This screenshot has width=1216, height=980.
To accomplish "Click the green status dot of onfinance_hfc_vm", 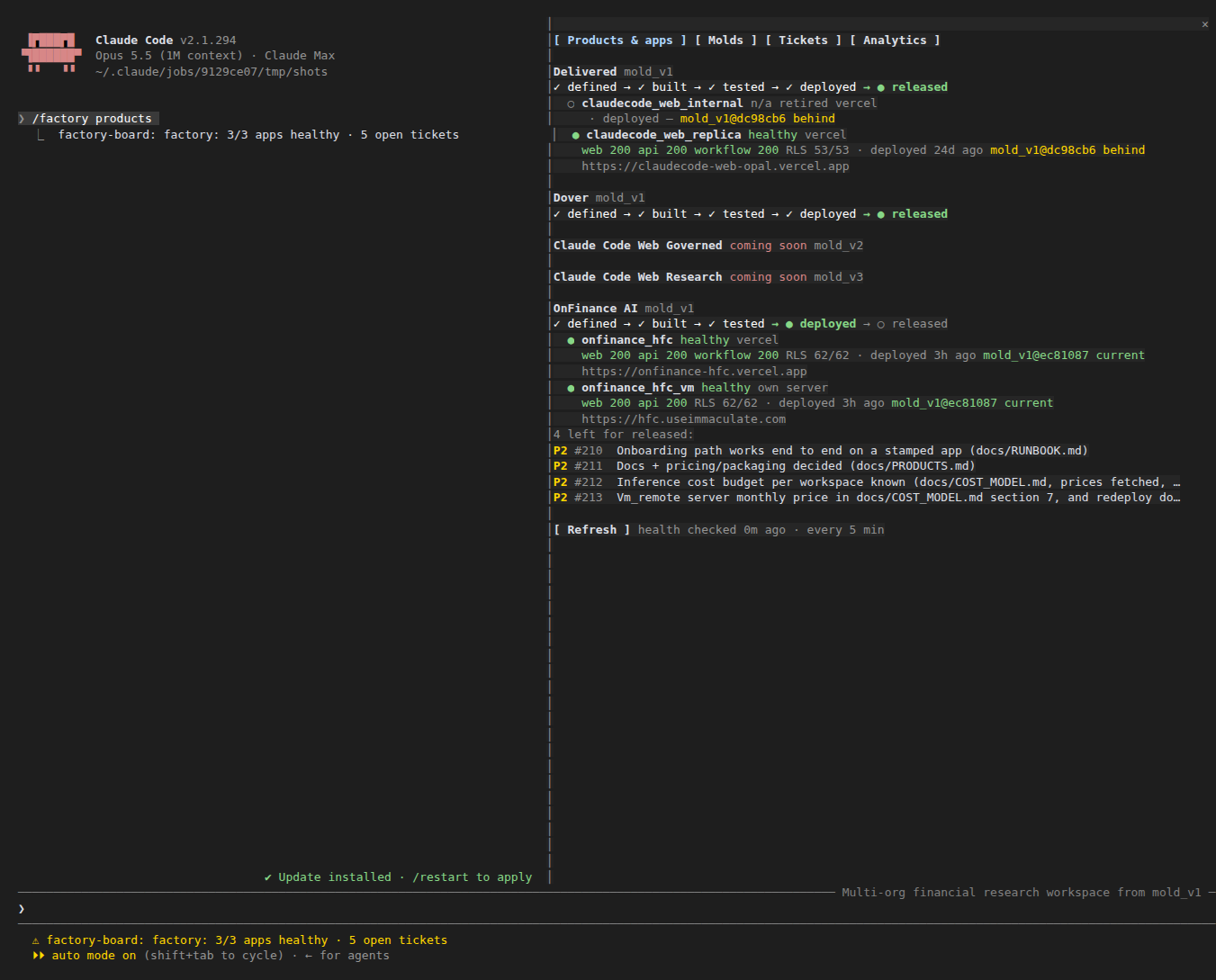I will pyautogui.click(x=571, y=388).
